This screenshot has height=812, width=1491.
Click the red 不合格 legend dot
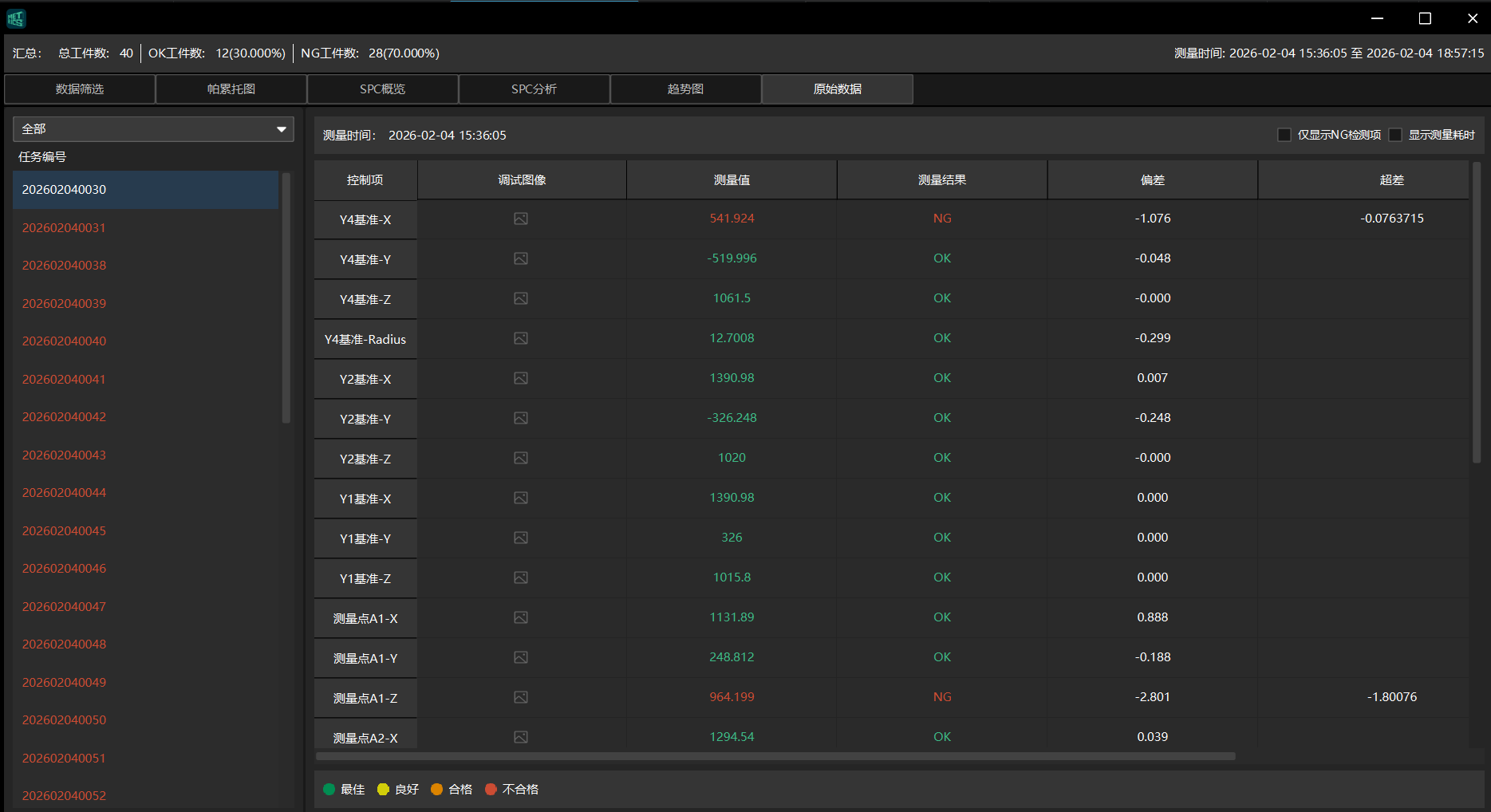pos(491,789)
